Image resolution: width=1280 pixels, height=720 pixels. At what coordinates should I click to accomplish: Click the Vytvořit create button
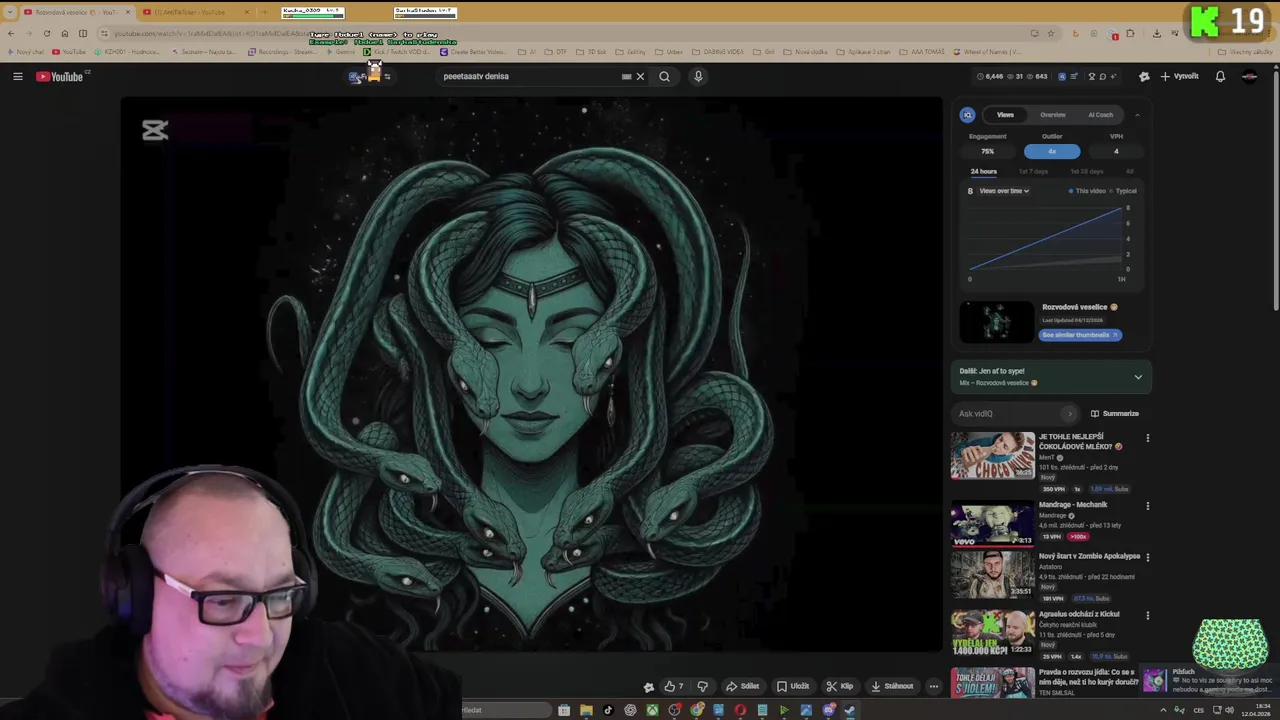[x=1179, y=76]
